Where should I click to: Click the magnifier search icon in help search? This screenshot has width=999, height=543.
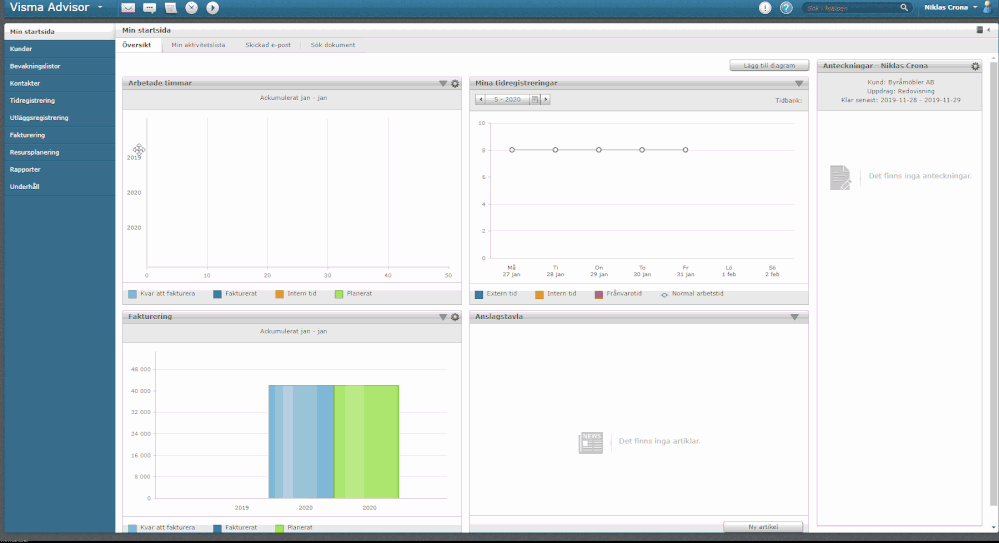pos(903,8)
